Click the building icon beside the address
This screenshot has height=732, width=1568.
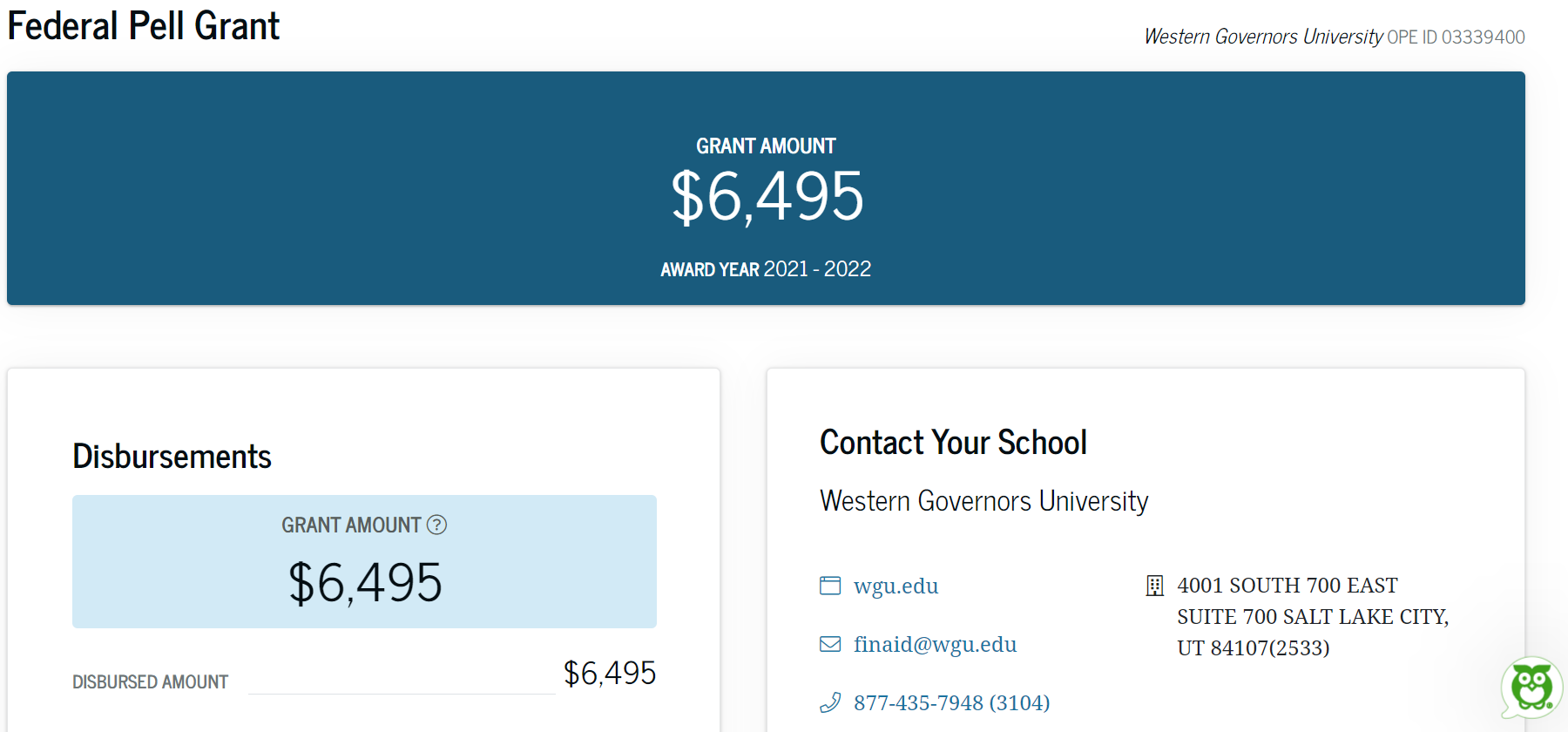coord(1155,586)
